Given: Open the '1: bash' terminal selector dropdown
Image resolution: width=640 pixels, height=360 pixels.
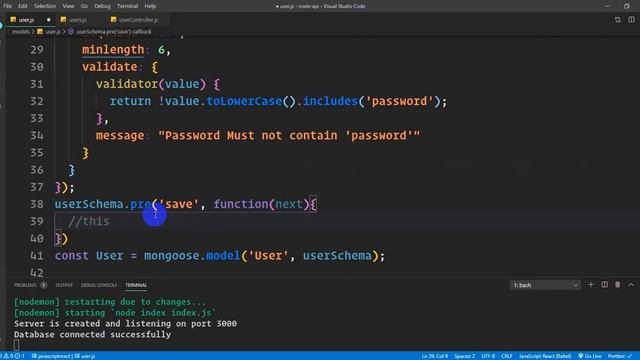Looking at the screenshot, I should [x=545, y=285].
